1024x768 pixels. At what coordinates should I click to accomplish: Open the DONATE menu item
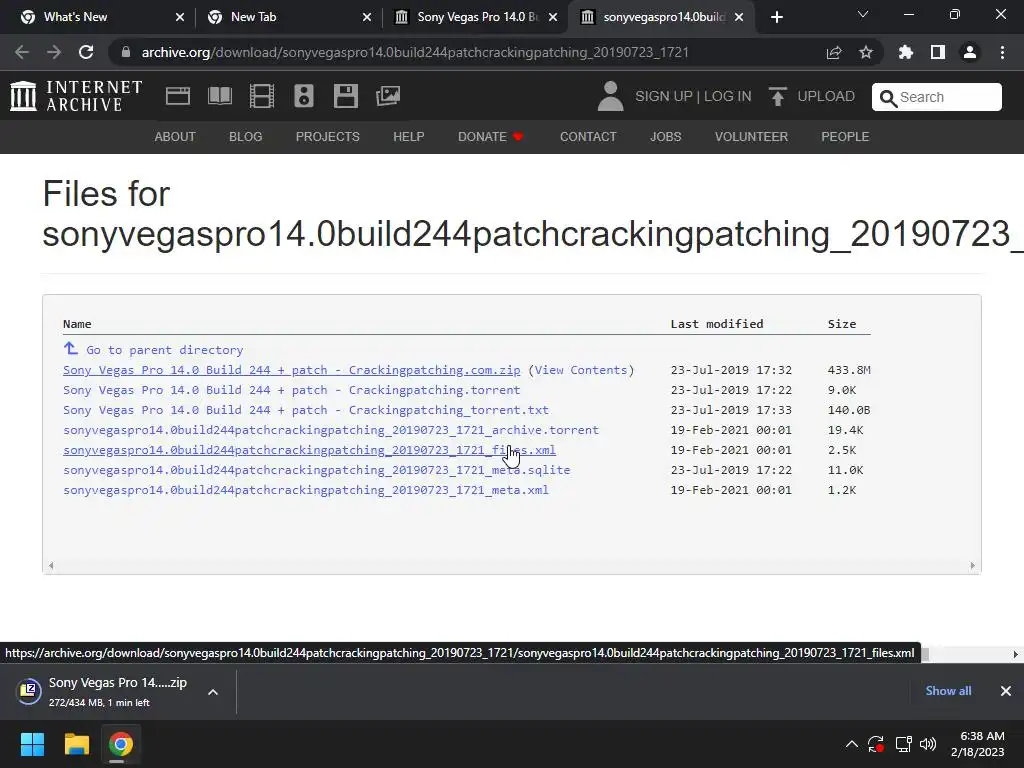[x=490, y=136]
